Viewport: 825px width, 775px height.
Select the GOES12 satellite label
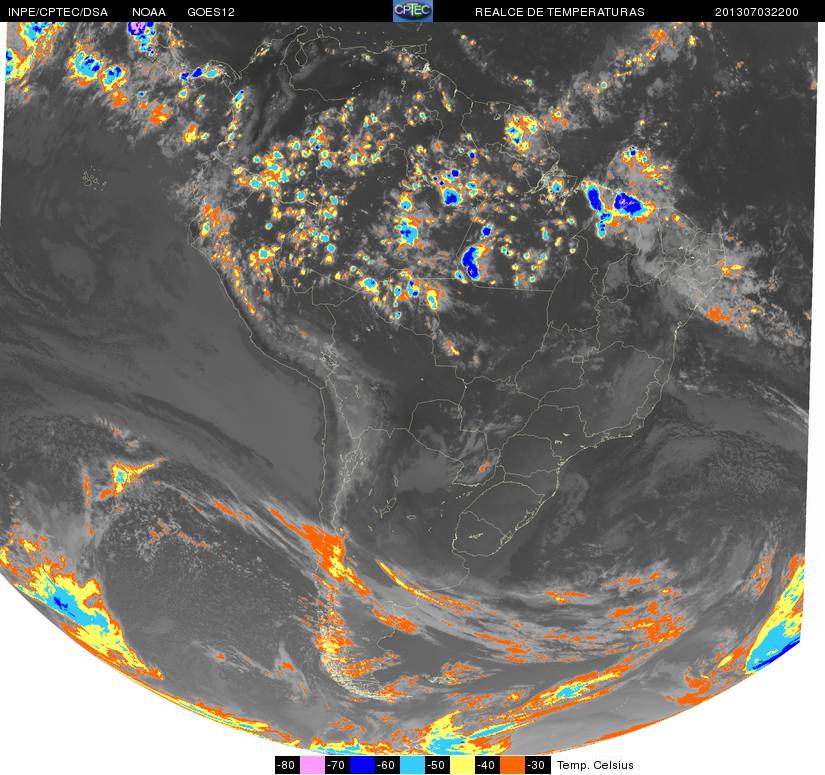click(211, 12)
